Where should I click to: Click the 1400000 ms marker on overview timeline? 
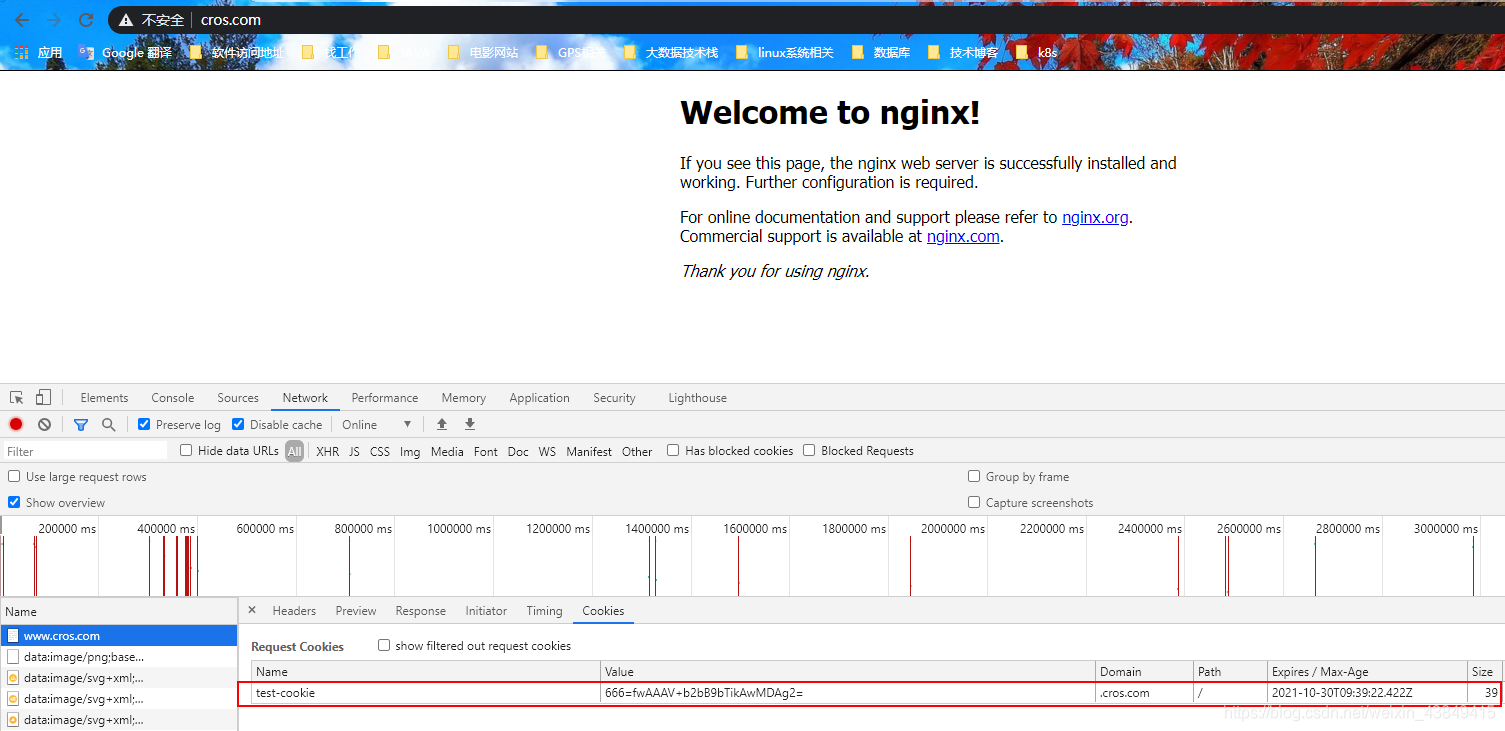click(657, 528)
